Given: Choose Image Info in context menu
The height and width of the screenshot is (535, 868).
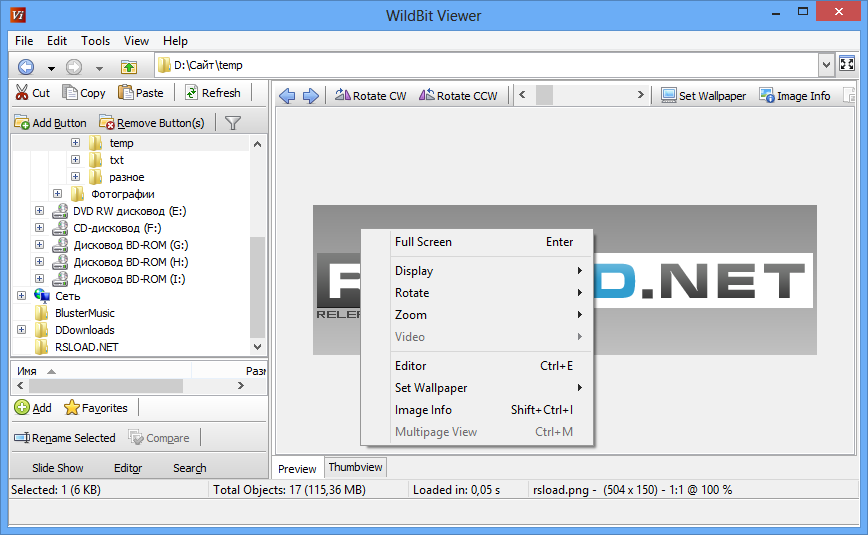Looking at the screenshot, I should 477,410.
